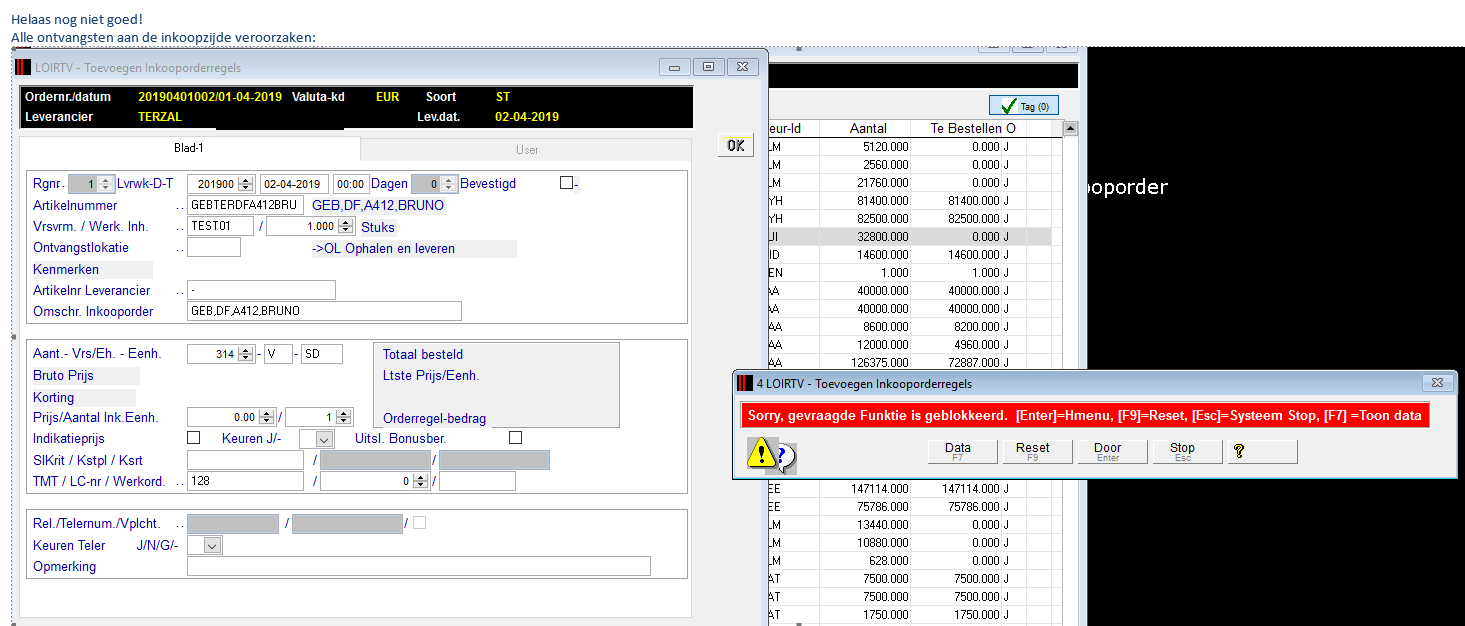1465x626 pixels.
Task: Click the empty Ontvangstlokatie field
Action: (x=214, y=247)
